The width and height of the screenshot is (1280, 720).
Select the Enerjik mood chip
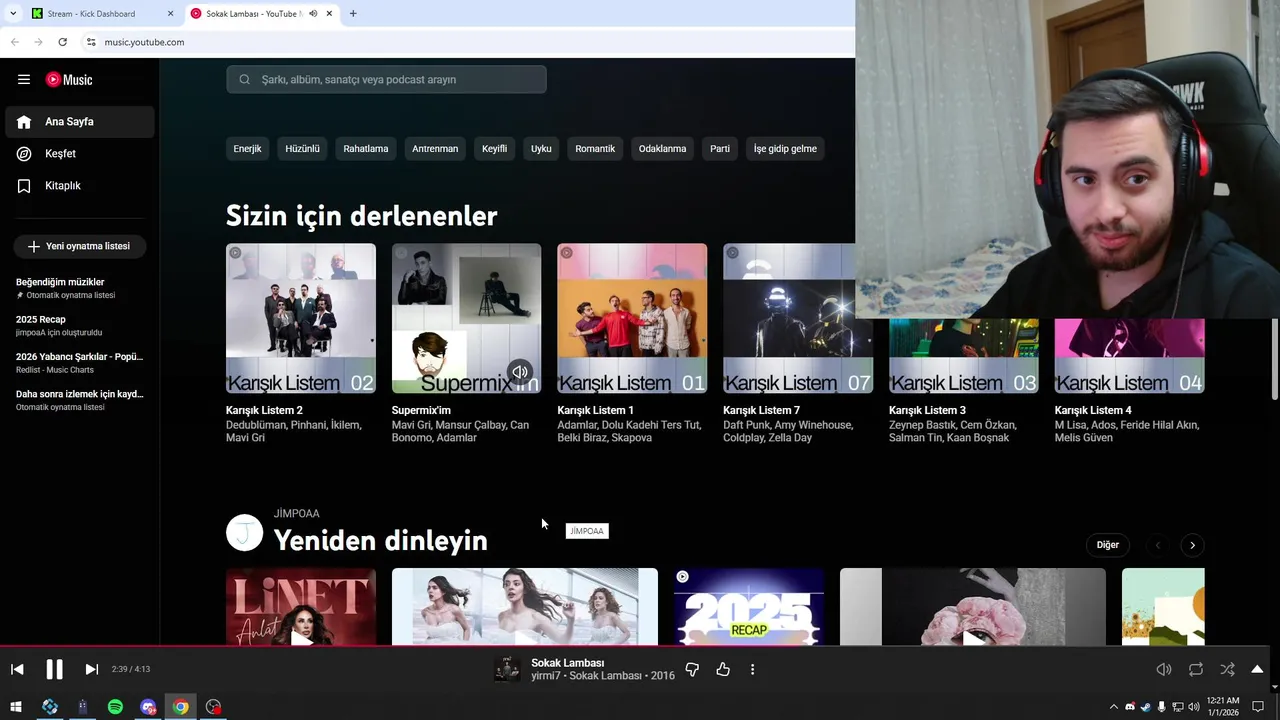coord(247,149)
